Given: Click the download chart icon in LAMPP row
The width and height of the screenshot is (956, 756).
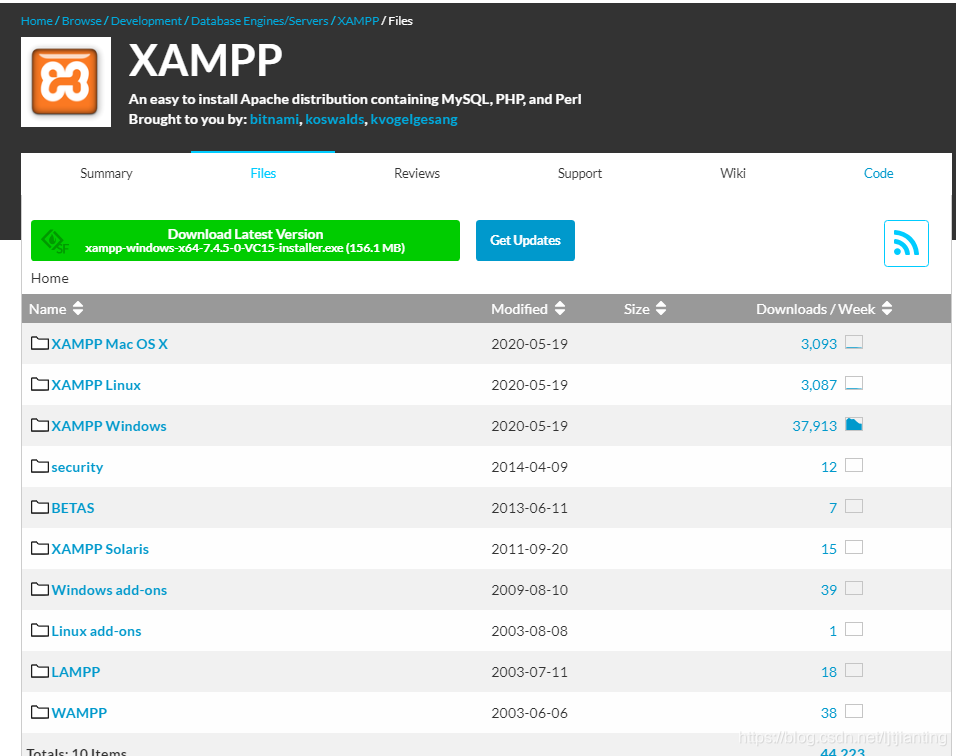Looking at the screenshot, I should coord(854,670).
